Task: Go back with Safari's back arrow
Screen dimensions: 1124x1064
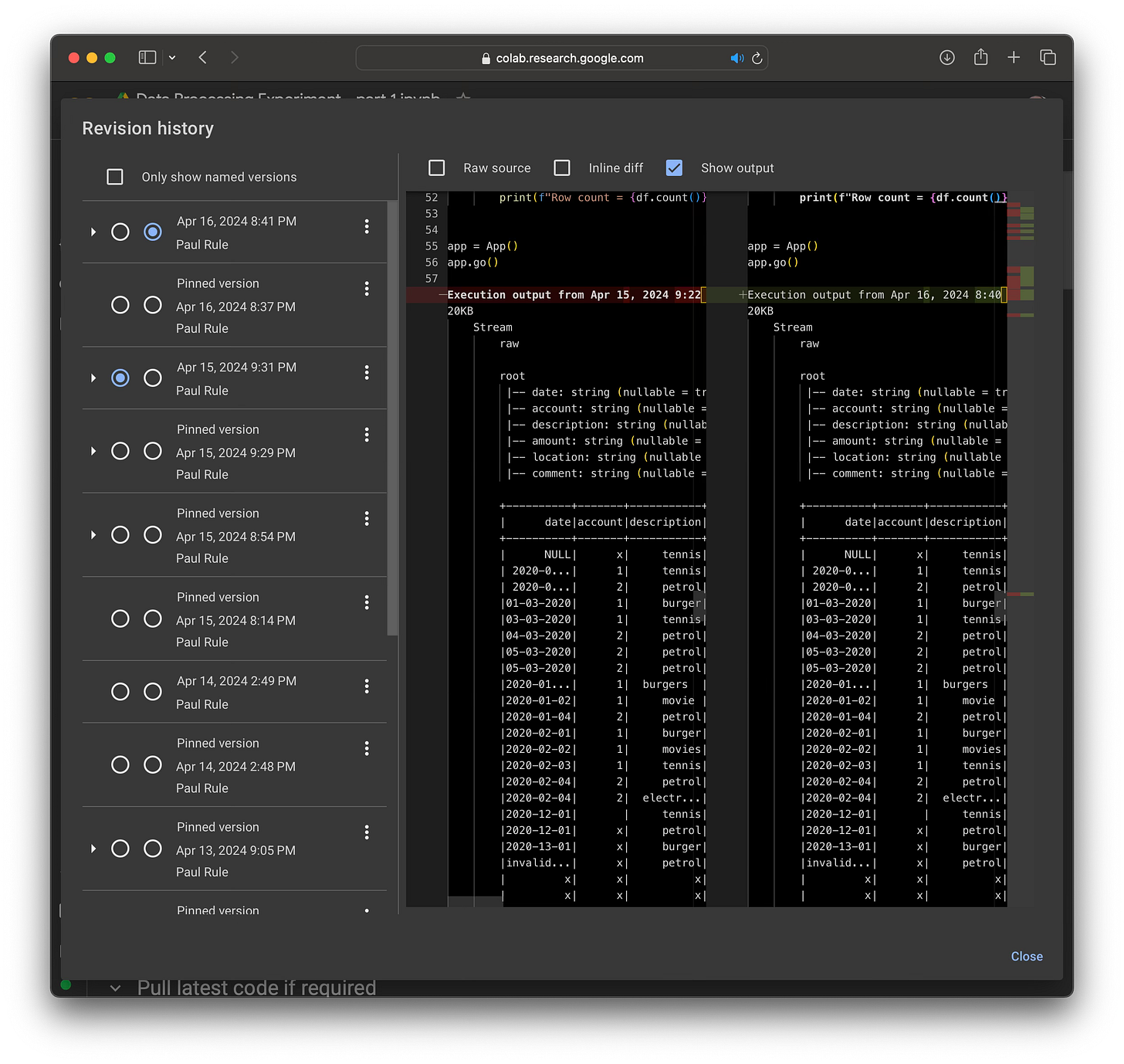Action: 203,57
